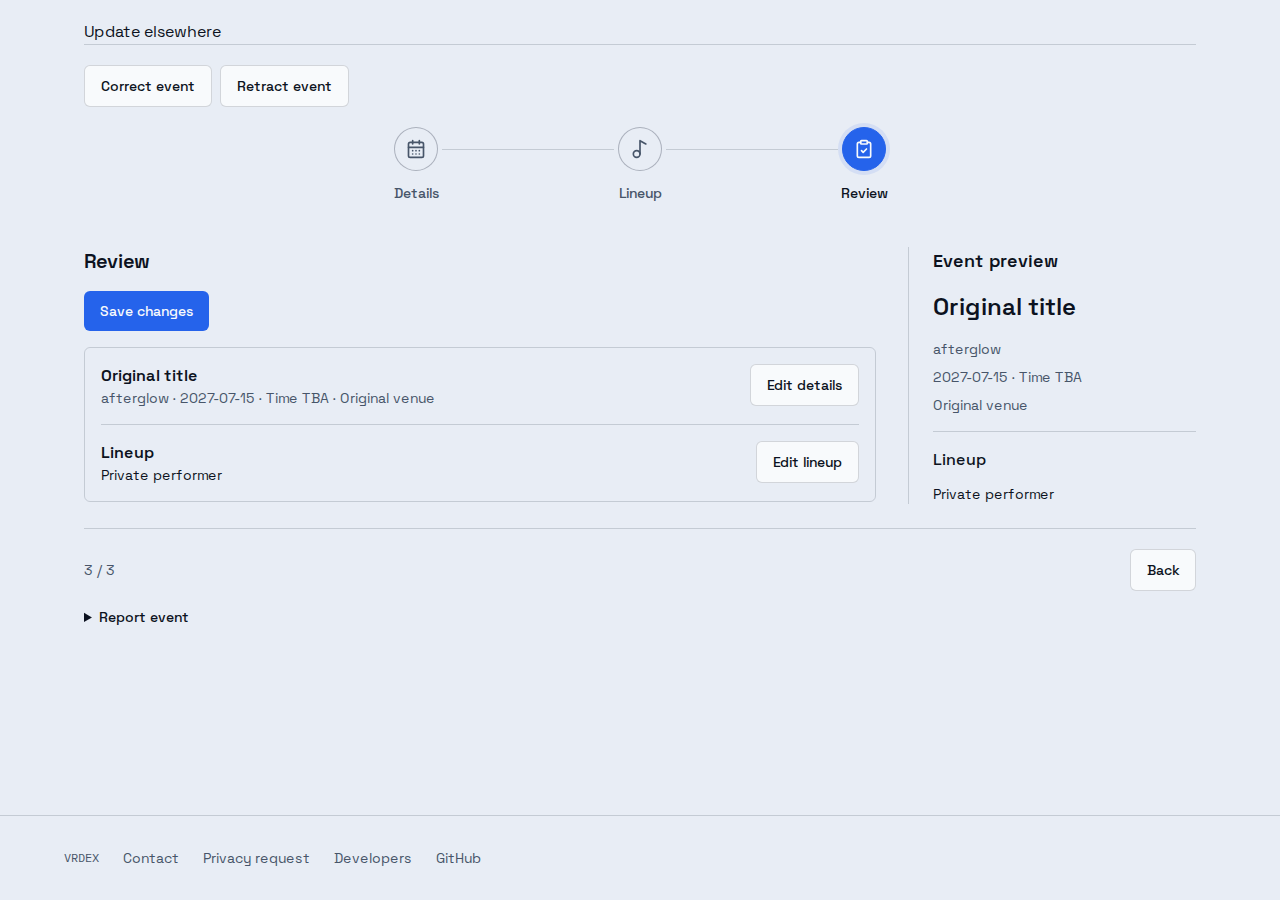Click the large 'Original title' preview heading
1280x900 pixels.
[1004, 307]
